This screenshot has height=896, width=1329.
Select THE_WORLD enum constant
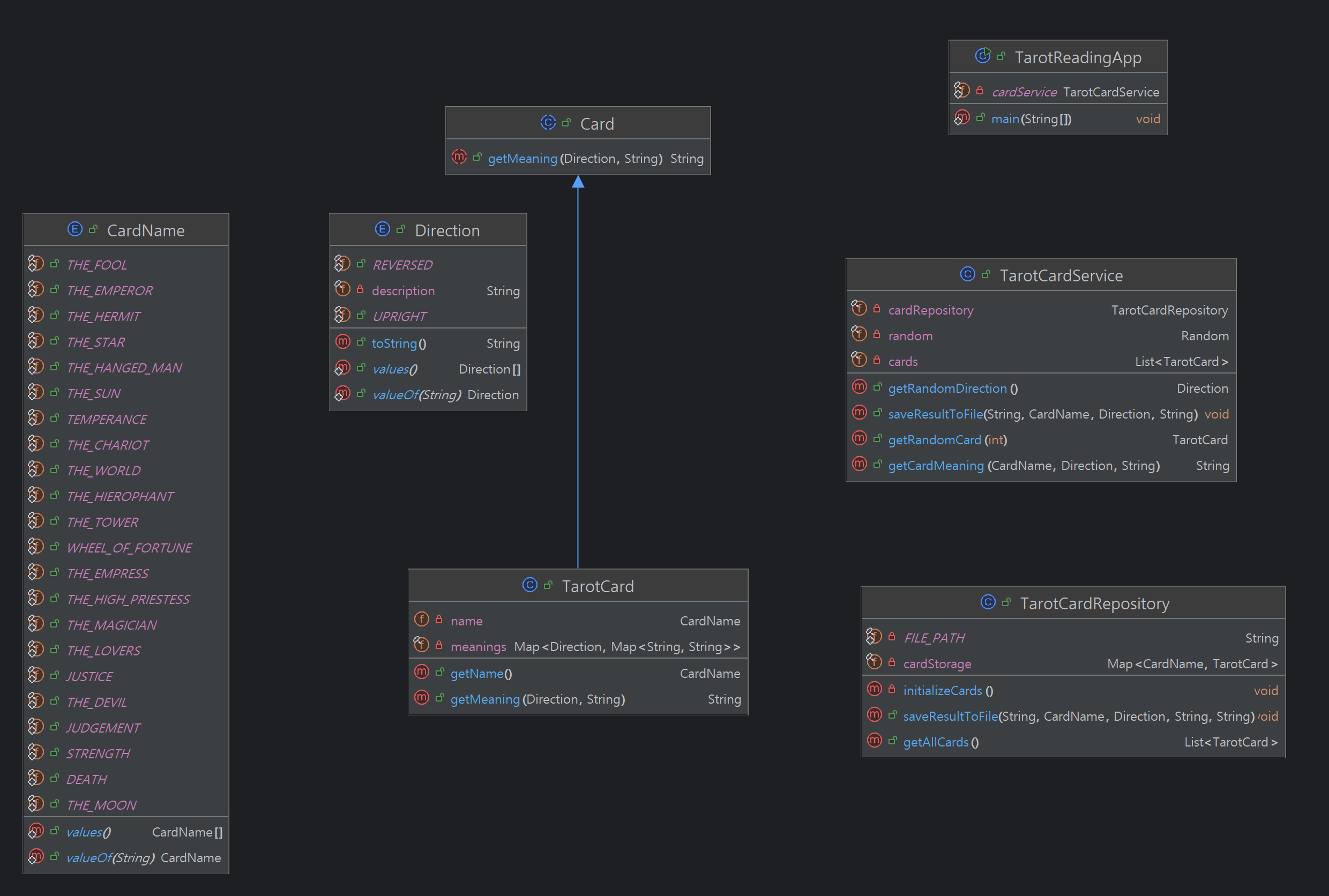103,471
